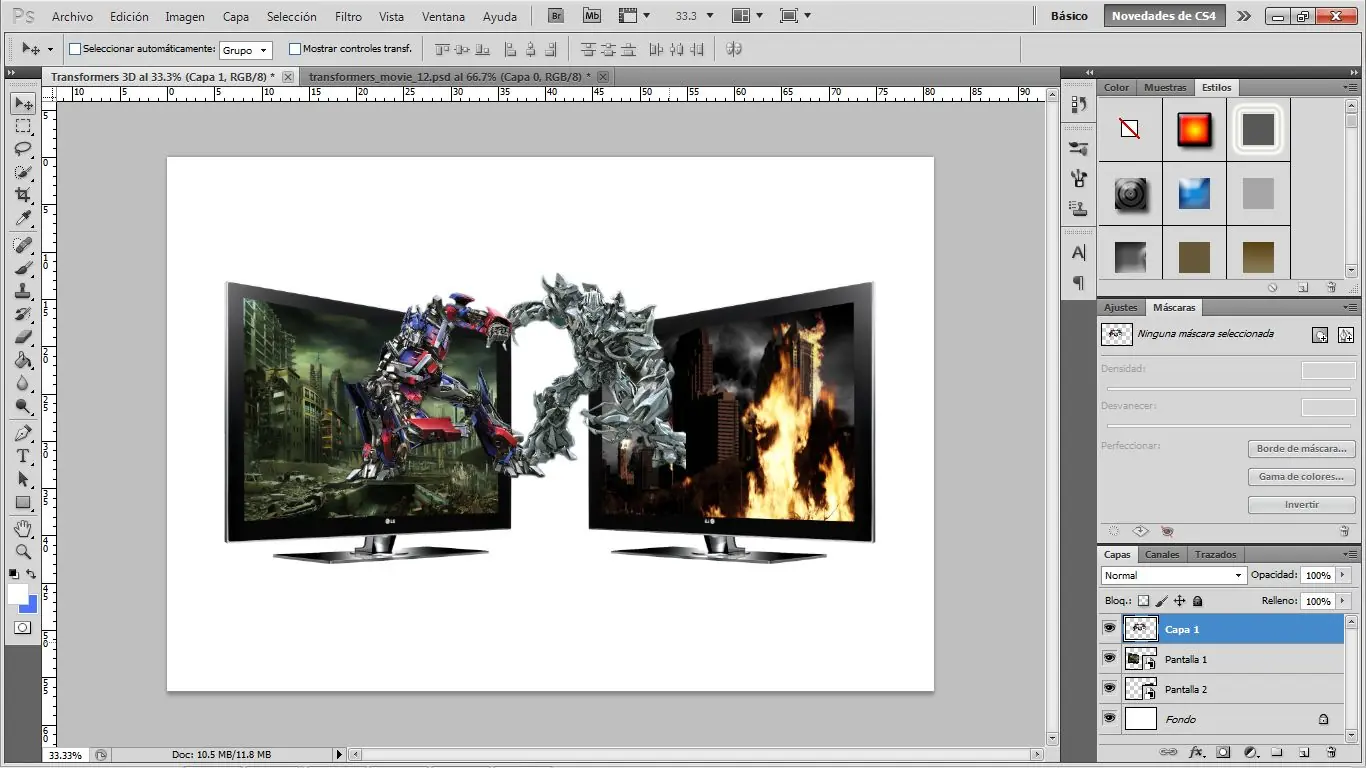Open the Opacidad slider arrow

pyautogui.click(x=1341, y=576)
